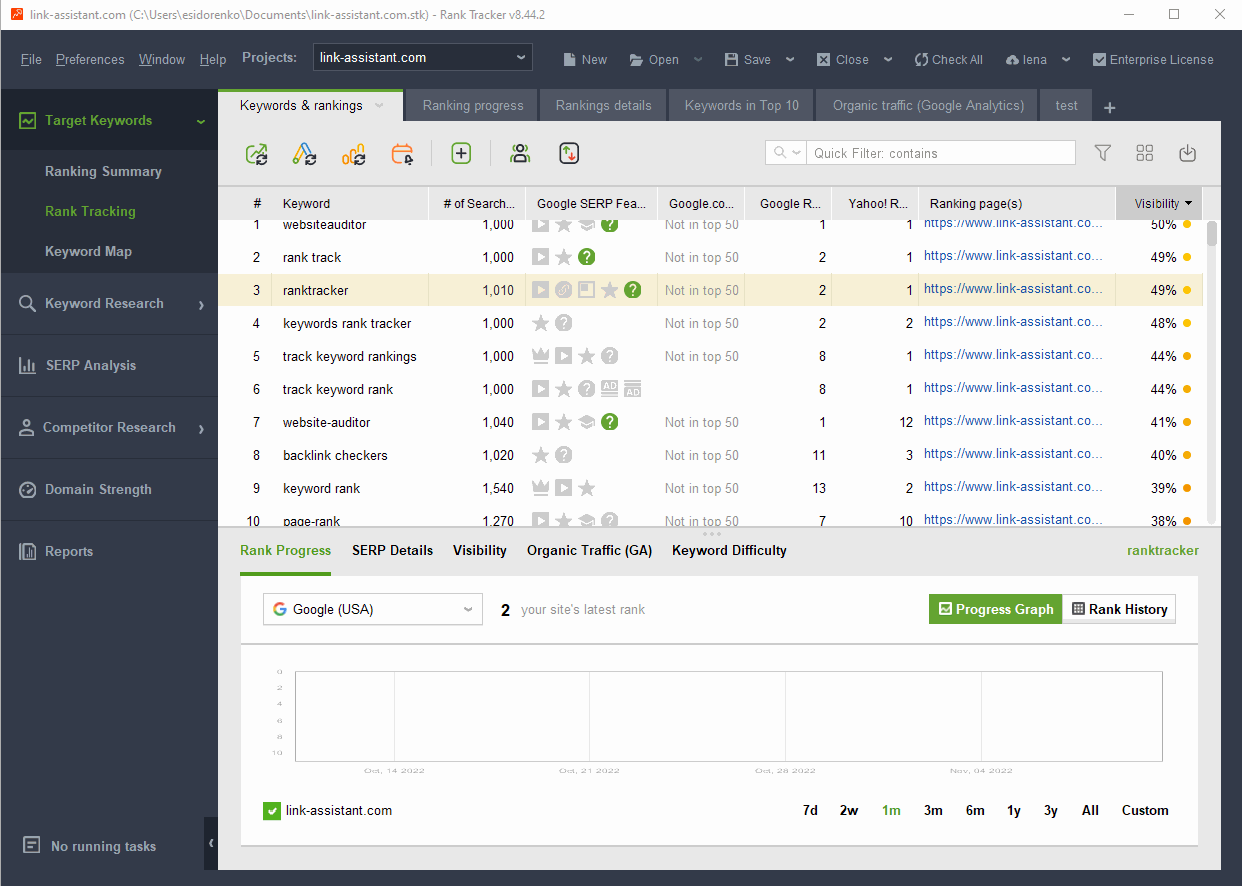Image resolution: width=1242 pixels, height=886 pixels.
Task: Open the File menu
Action: (x=31, y=59)
